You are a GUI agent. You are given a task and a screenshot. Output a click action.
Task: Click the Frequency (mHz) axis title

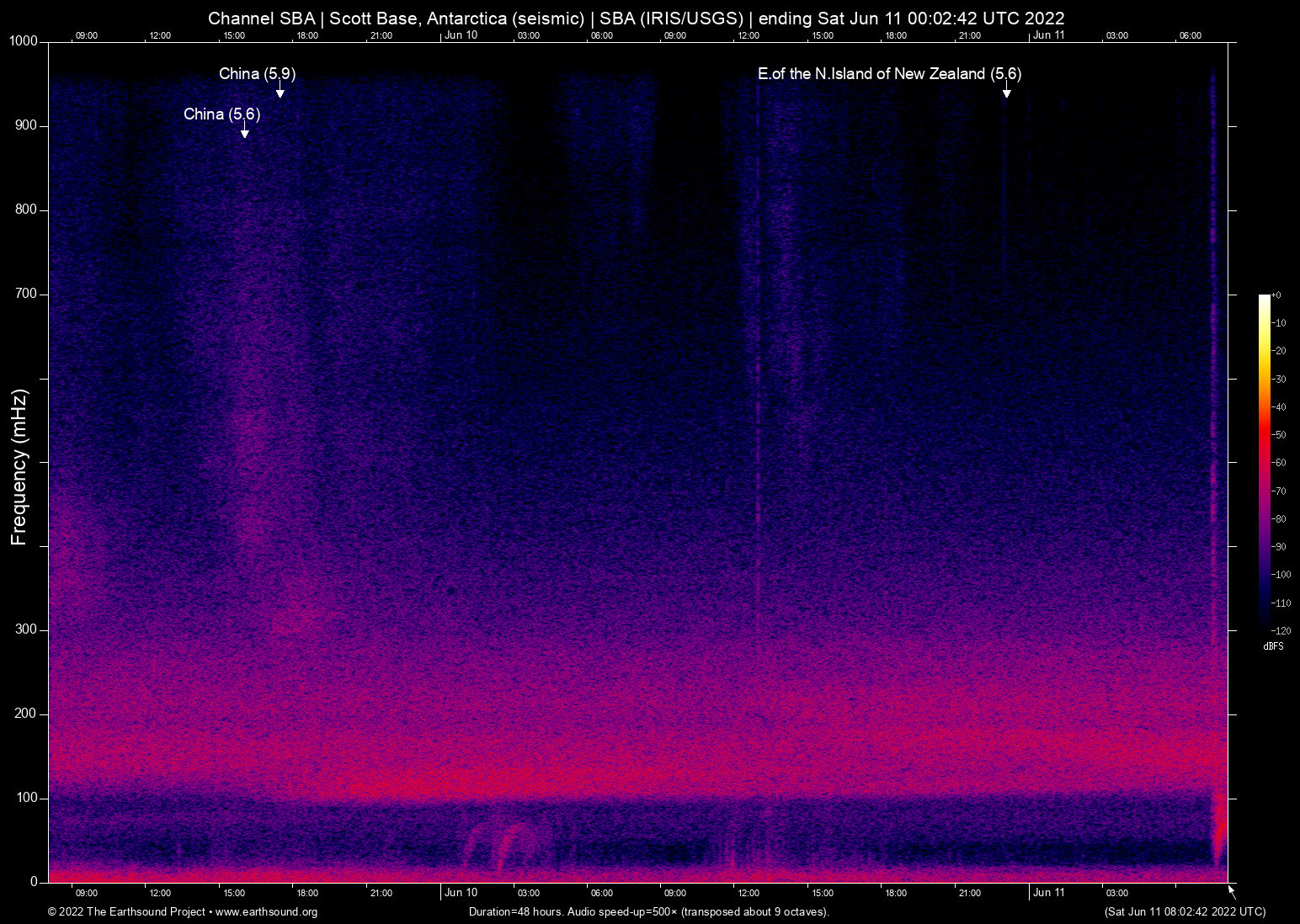click(19, 467)
